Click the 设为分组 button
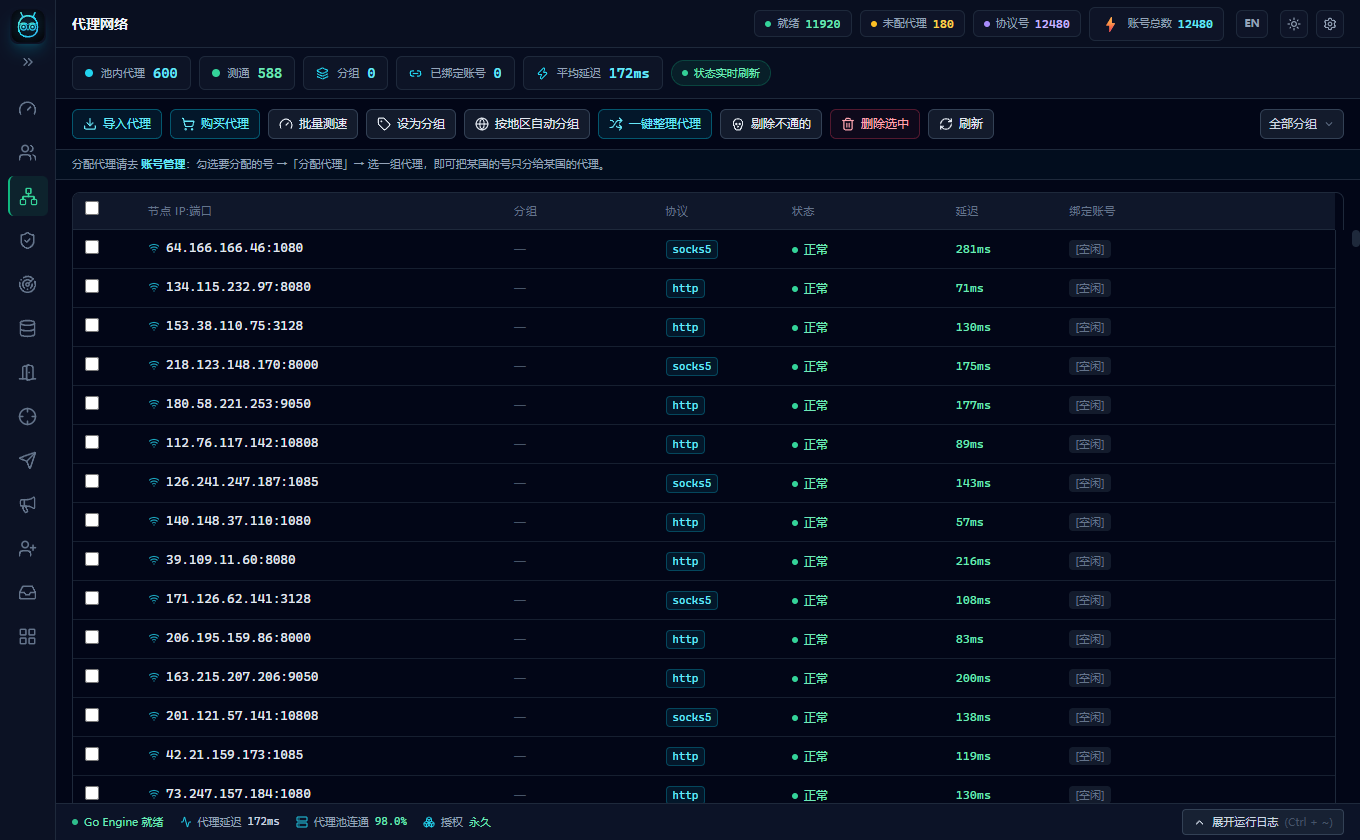This screenshot has height=840, width=1360. [411, 124]
